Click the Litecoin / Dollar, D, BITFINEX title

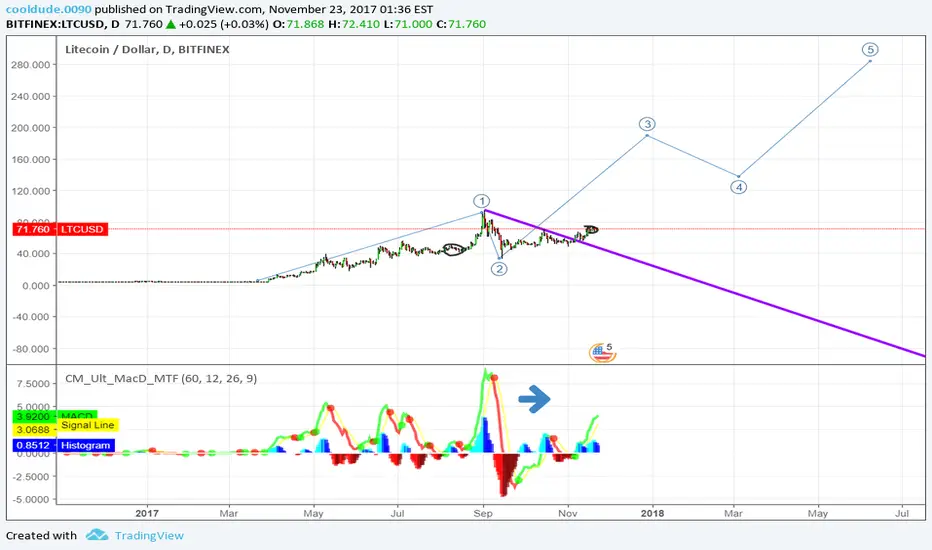(147, 49)
